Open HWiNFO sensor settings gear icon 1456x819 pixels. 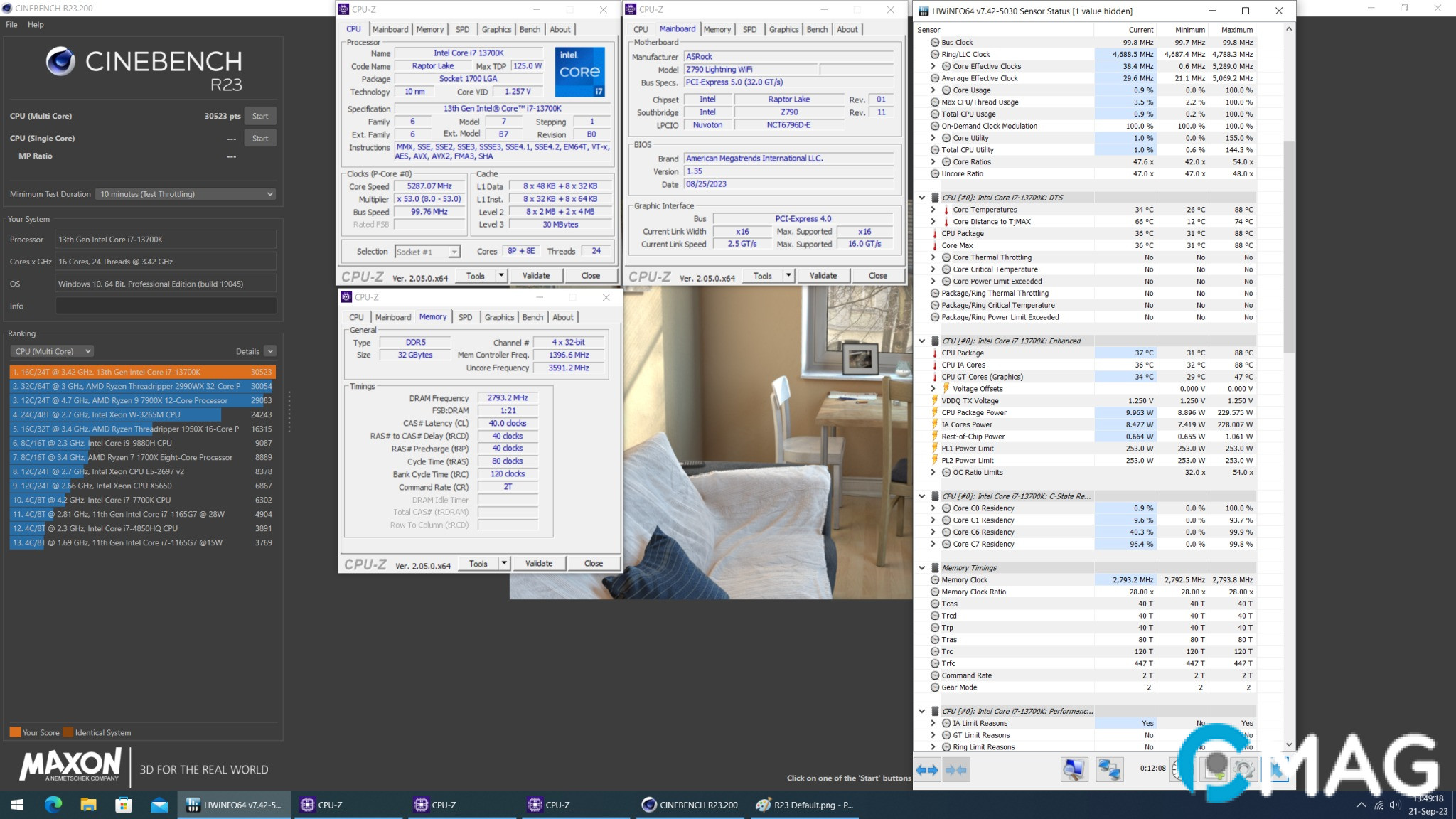1243,769
